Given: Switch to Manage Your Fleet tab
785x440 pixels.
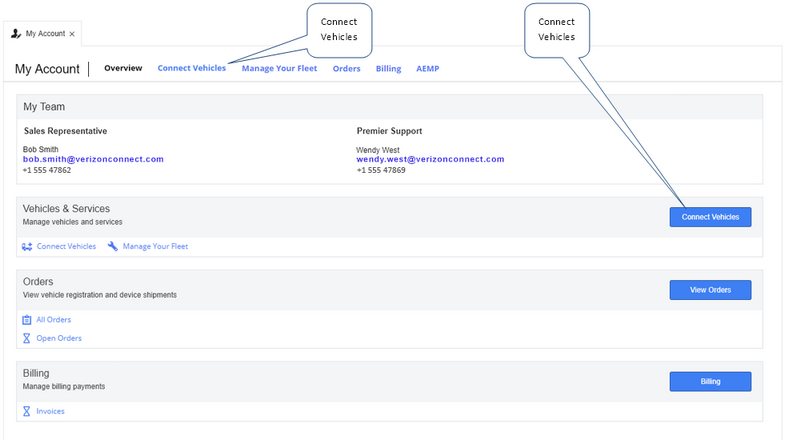Looking at the screenshot, I should point(279,69).
